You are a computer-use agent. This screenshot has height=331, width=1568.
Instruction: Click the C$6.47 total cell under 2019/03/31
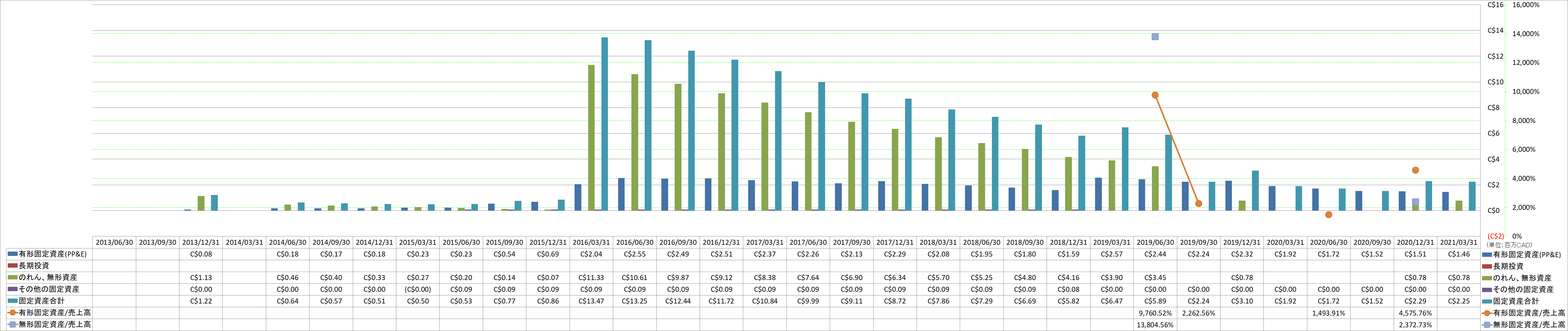1112,301
